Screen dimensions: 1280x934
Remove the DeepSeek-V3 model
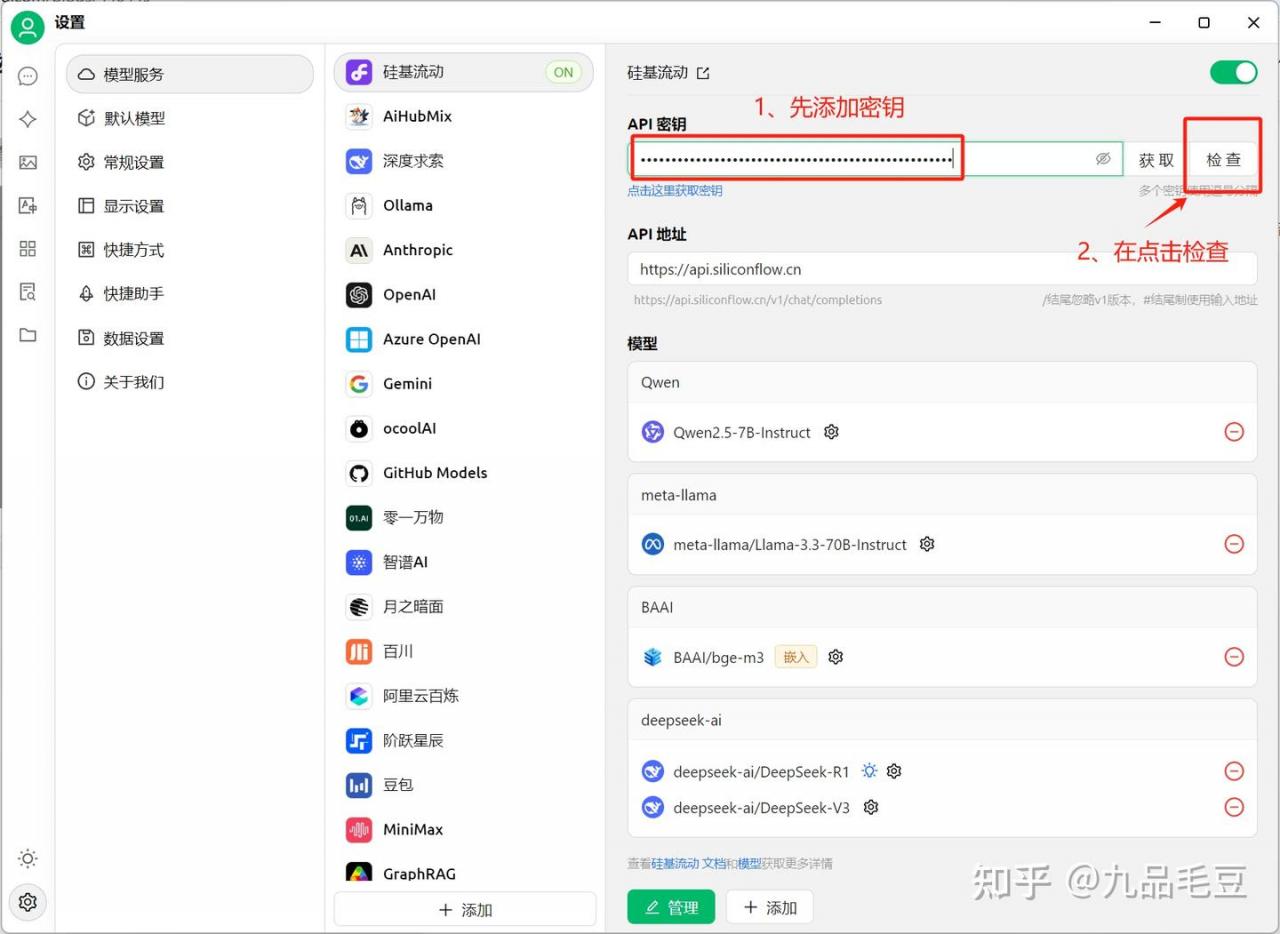(1234, 807)
